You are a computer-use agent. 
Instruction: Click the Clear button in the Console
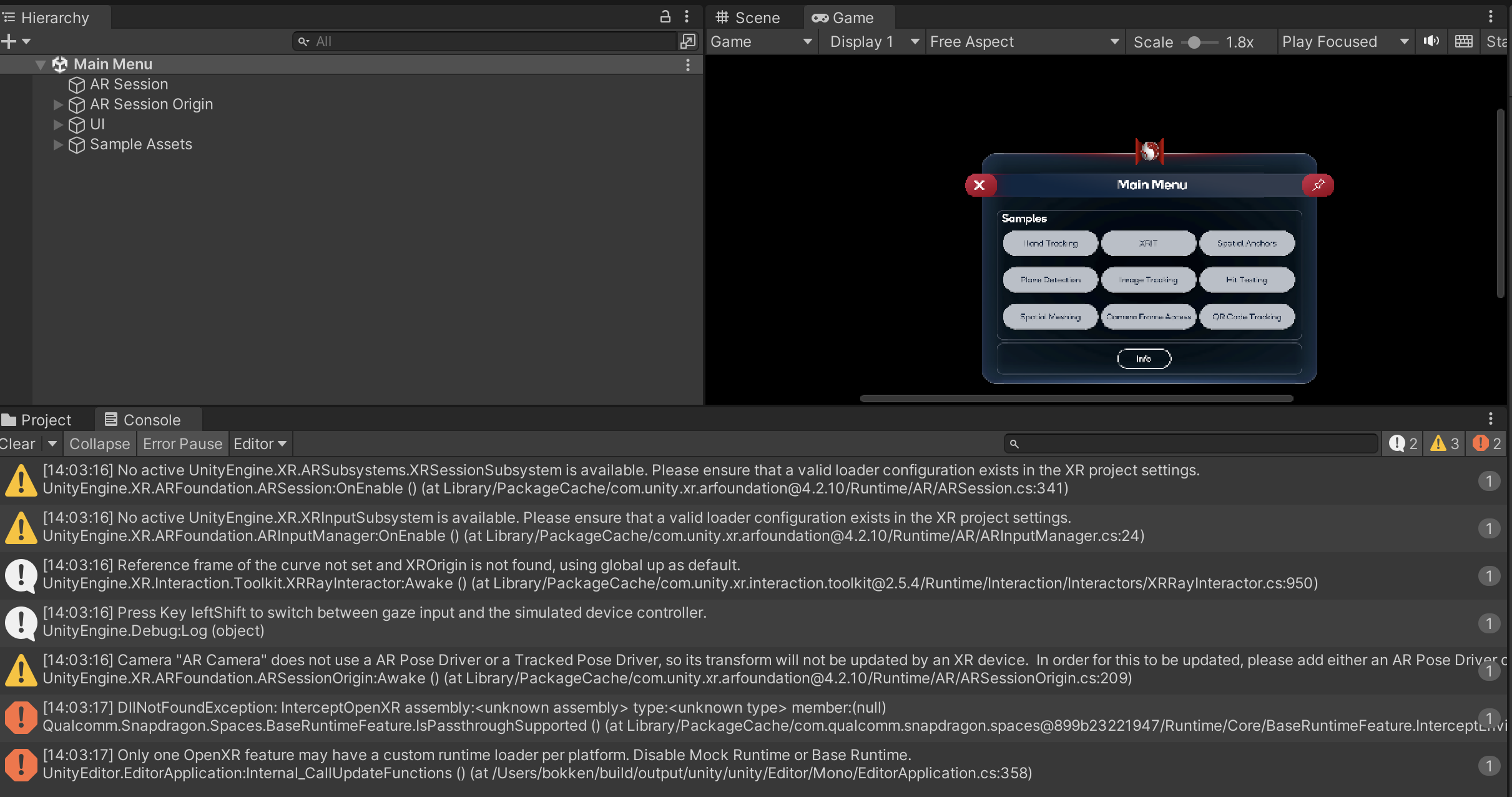(x=17, y=443)
